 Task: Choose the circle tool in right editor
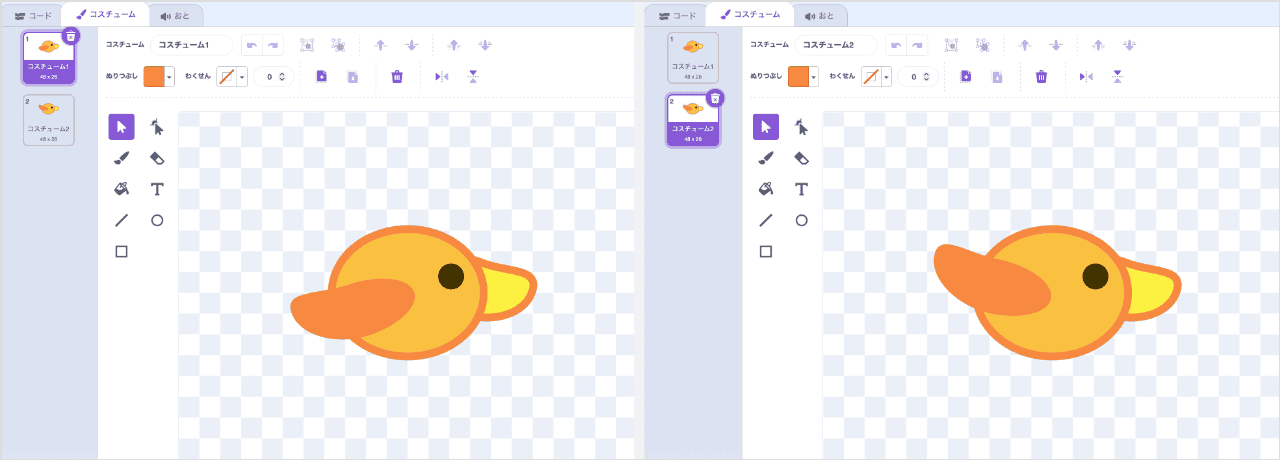(x=801, y=220)
